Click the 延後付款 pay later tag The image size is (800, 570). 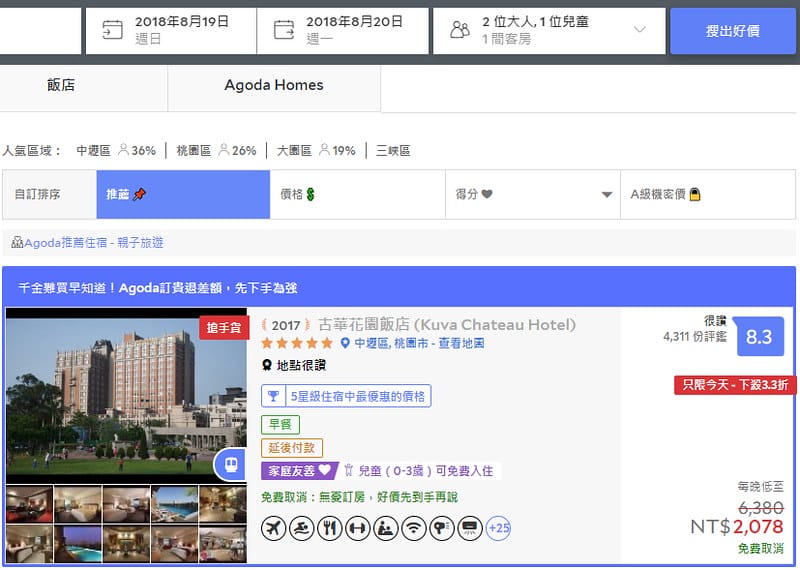click(292, 448)
